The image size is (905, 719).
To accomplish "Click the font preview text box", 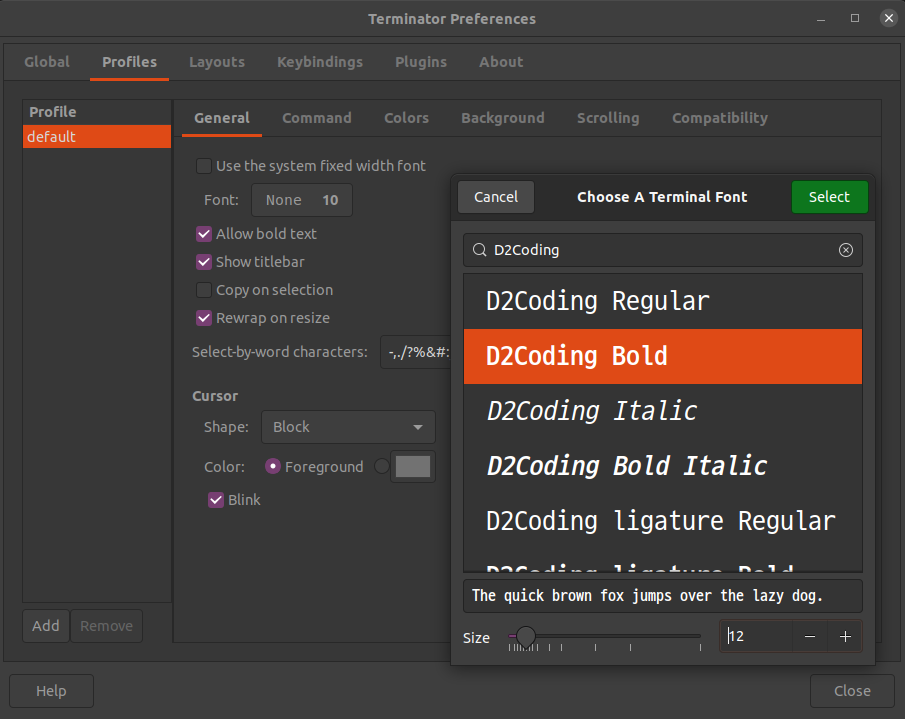I will (x=663, y=596).
